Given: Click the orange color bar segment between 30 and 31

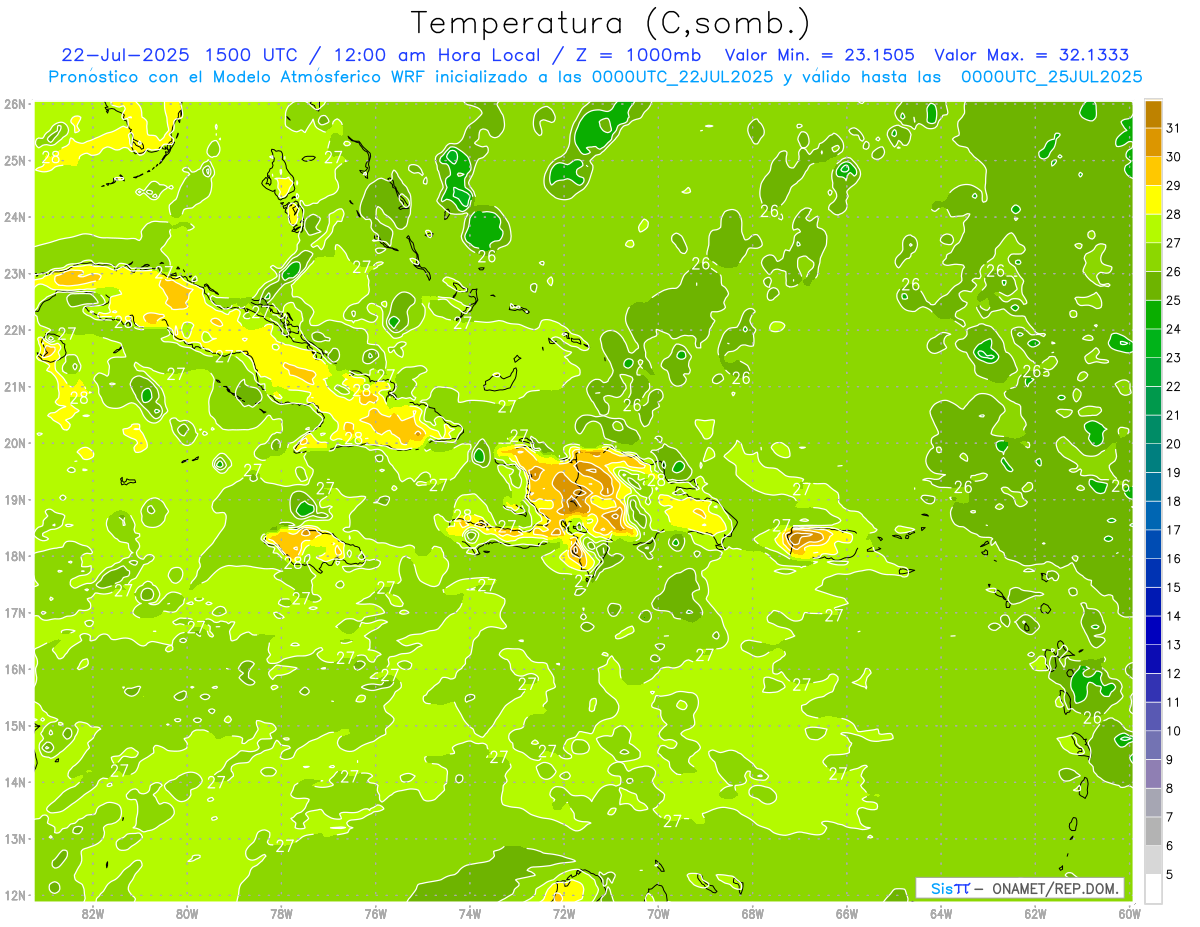Looking at the screenshot, I should tap(1153, 143).
